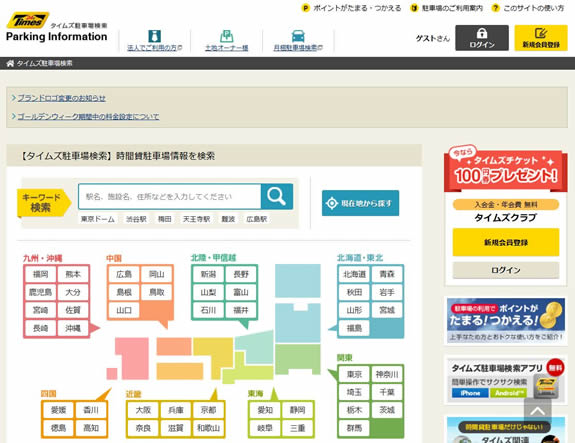Viewport: 575px width, 443px height.
Task: Select 山口 prefecture
Action: (124, 310)
